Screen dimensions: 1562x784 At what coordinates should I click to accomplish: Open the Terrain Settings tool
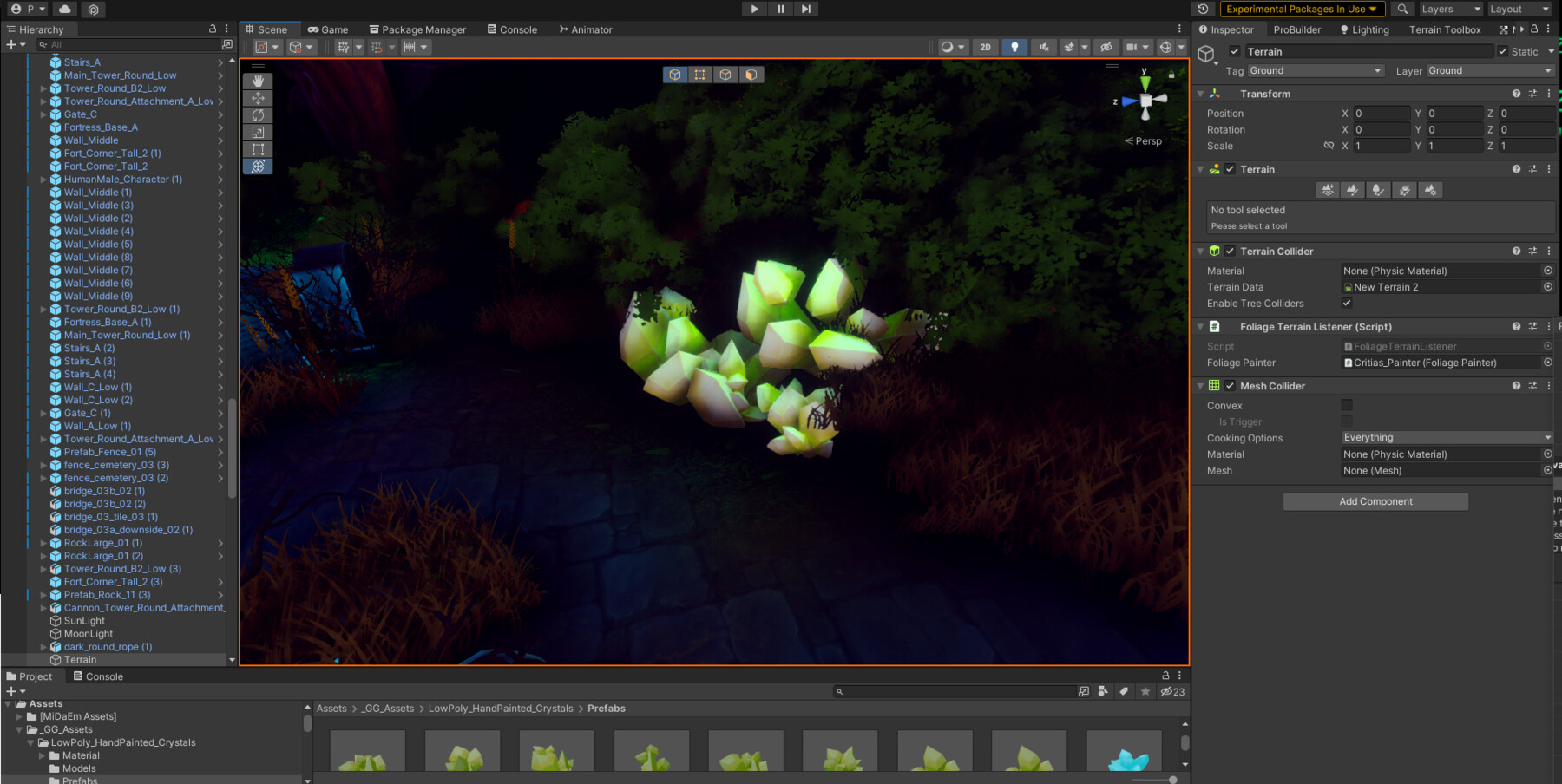point(1430,190)
